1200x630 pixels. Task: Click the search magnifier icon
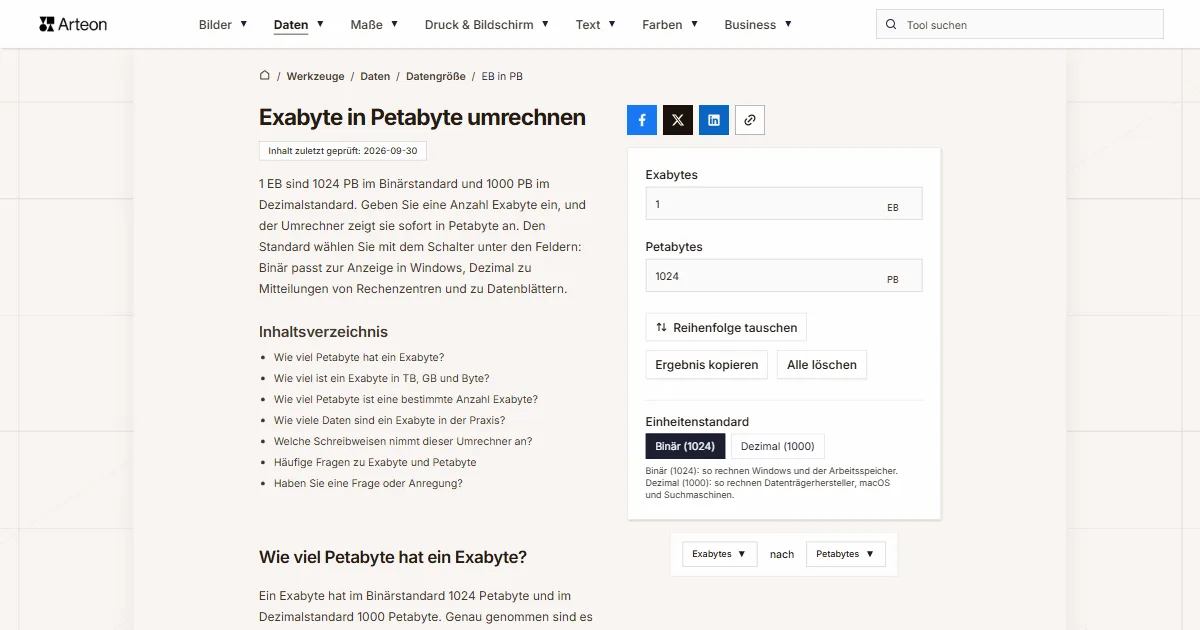coord(891,25)
